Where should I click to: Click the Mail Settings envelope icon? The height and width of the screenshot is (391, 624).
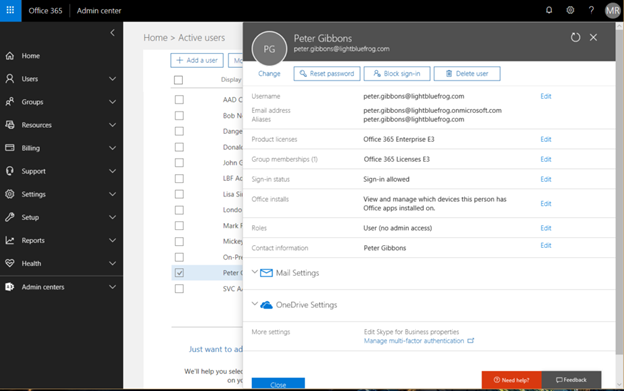(x=266, y=273)
